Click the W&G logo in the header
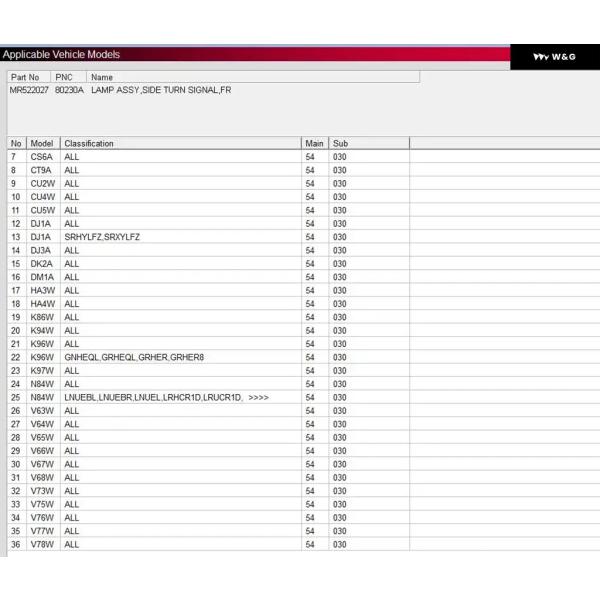This screenshot has width=600, height=600. point(554,57)
